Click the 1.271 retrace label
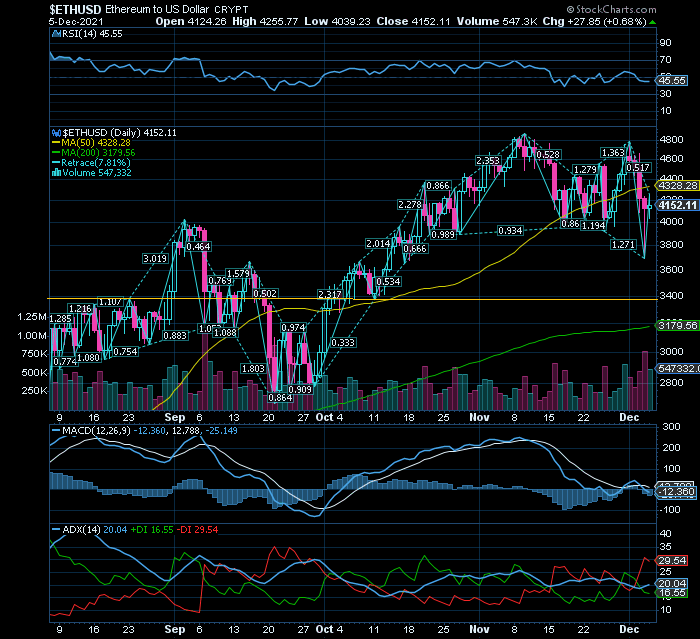700x639 pixels. tap(623, 245)
